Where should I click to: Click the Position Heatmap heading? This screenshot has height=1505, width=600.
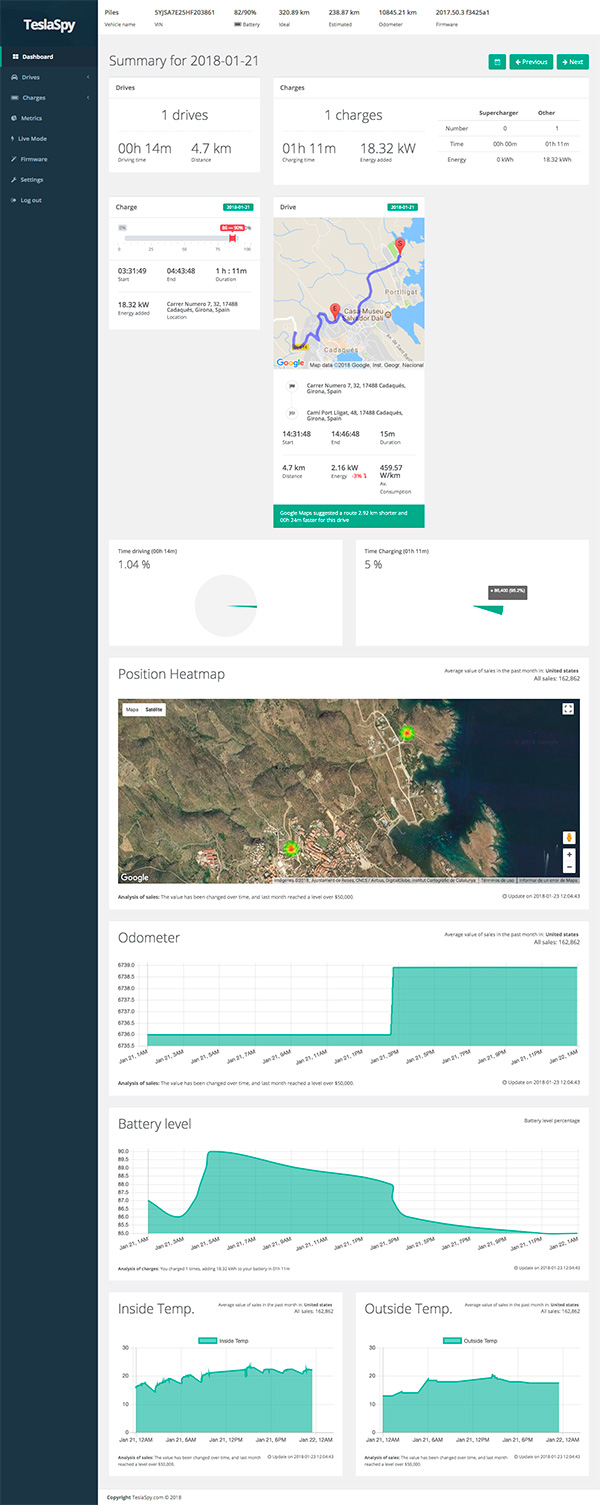tap(171, 674)
